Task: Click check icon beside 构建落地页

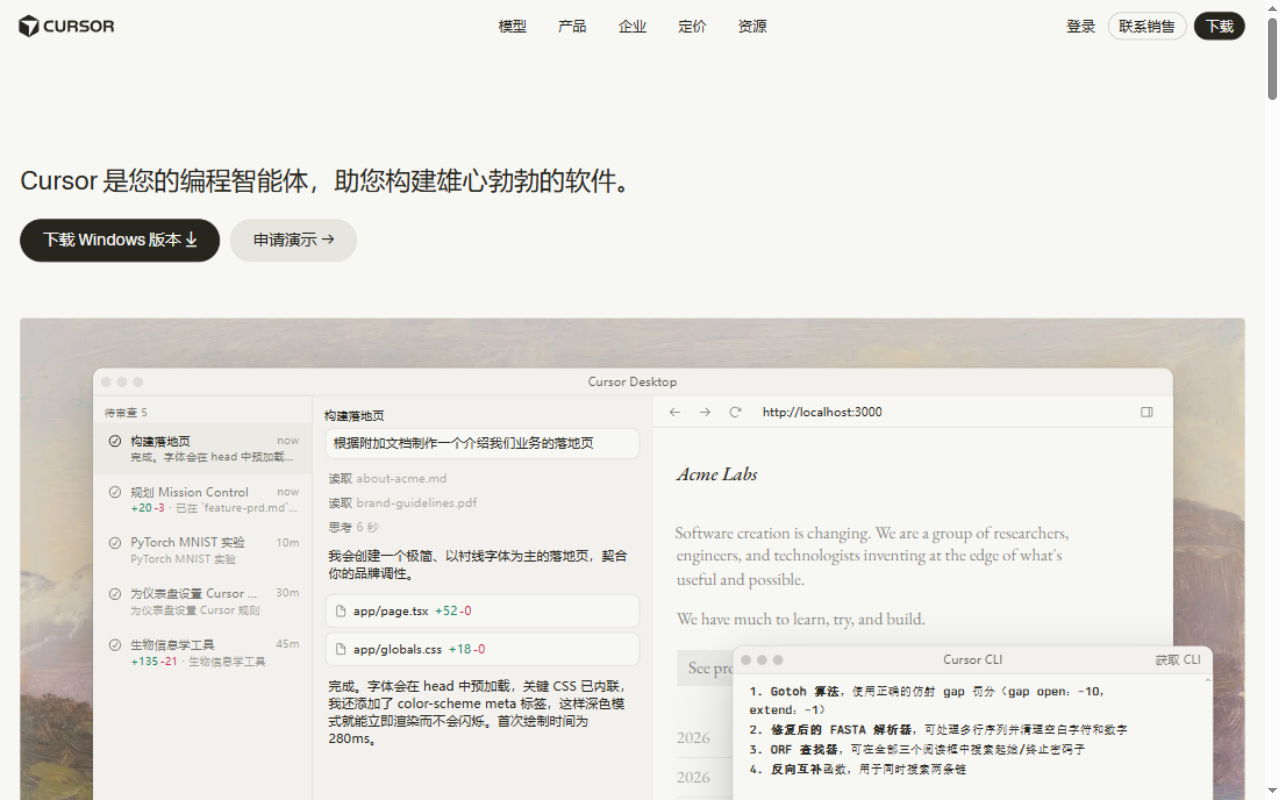Action: pyautogui.click(x=115, y=441)
